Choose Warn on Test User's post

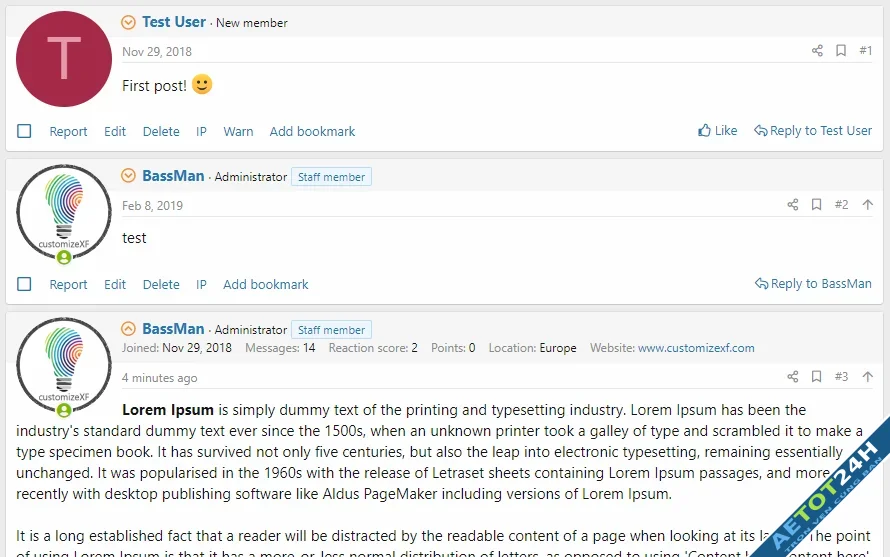pyautogui.click(x=238, y=131)
